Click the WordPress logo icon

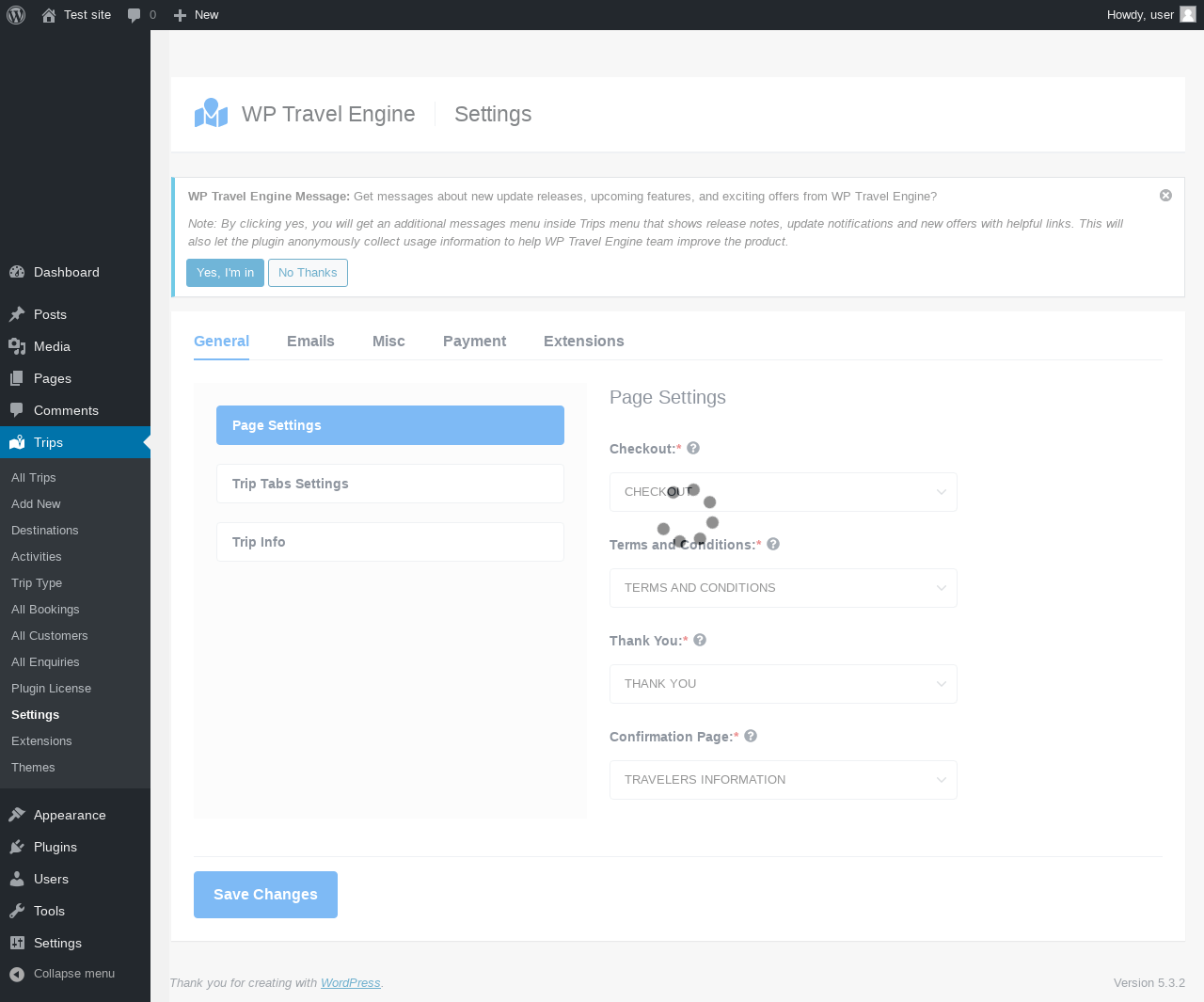(x=16, y=15)
